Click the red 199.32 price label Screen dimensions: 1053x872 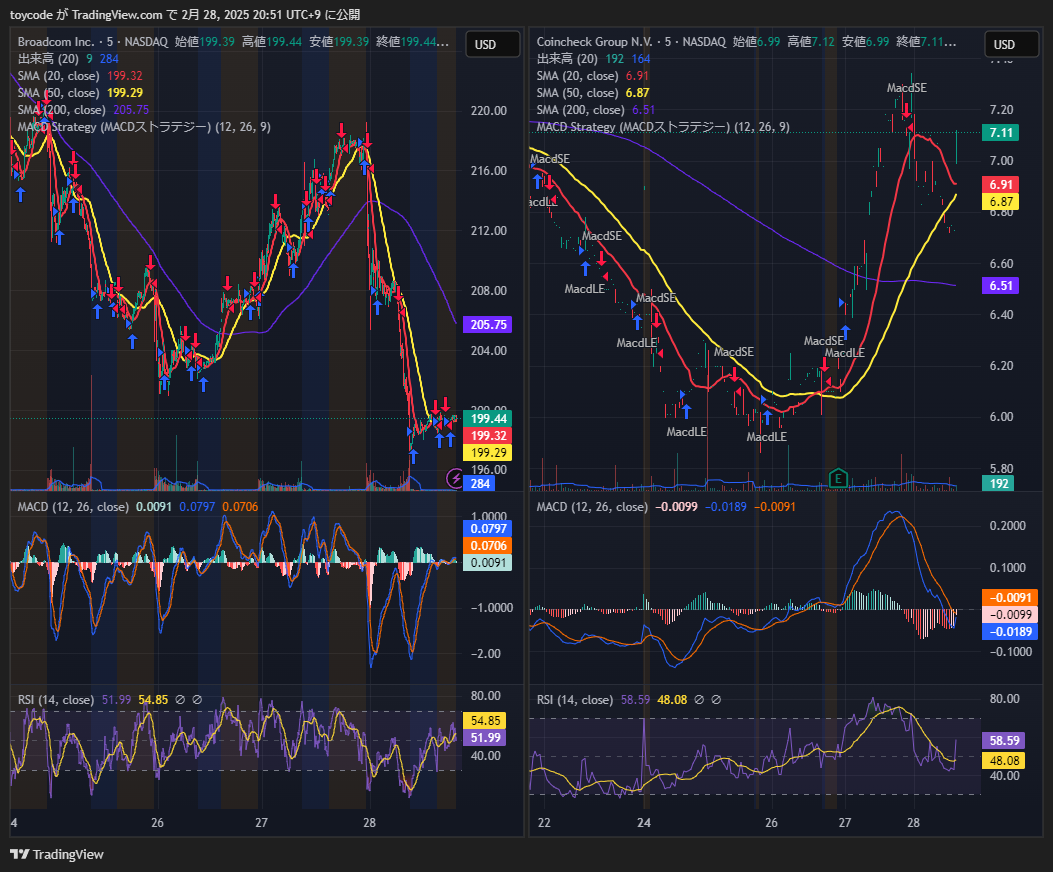(x=488, y=435)
